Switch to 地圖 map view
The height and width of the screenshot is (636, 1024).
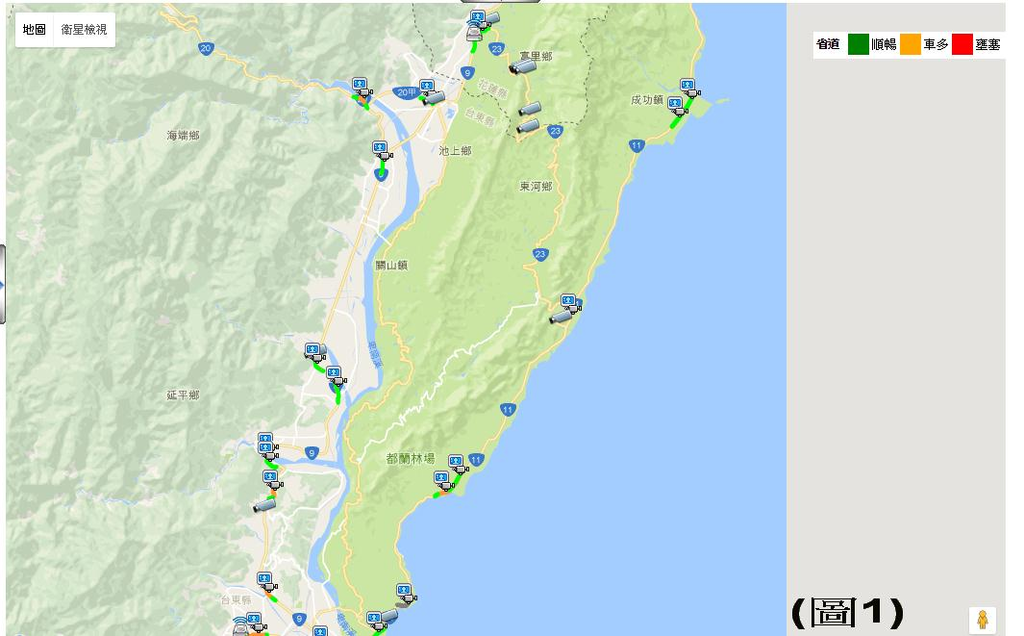(x=35, y=30)
